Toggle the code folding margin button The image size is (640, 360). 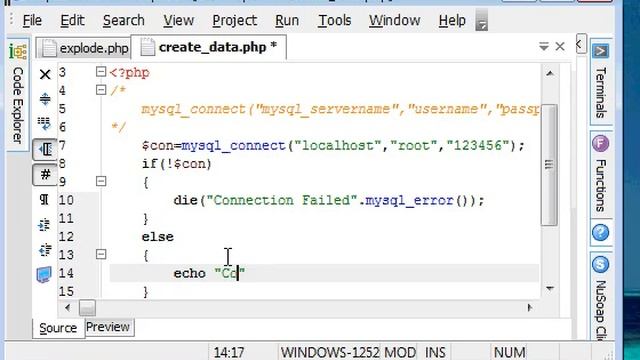(45, 149)
